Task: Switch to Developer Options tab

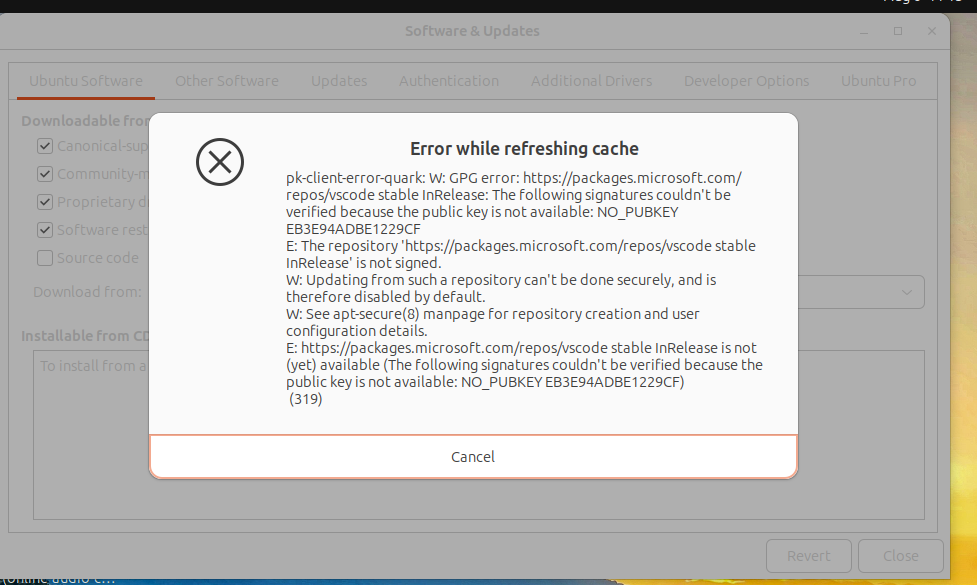Action: coord(746,81)
